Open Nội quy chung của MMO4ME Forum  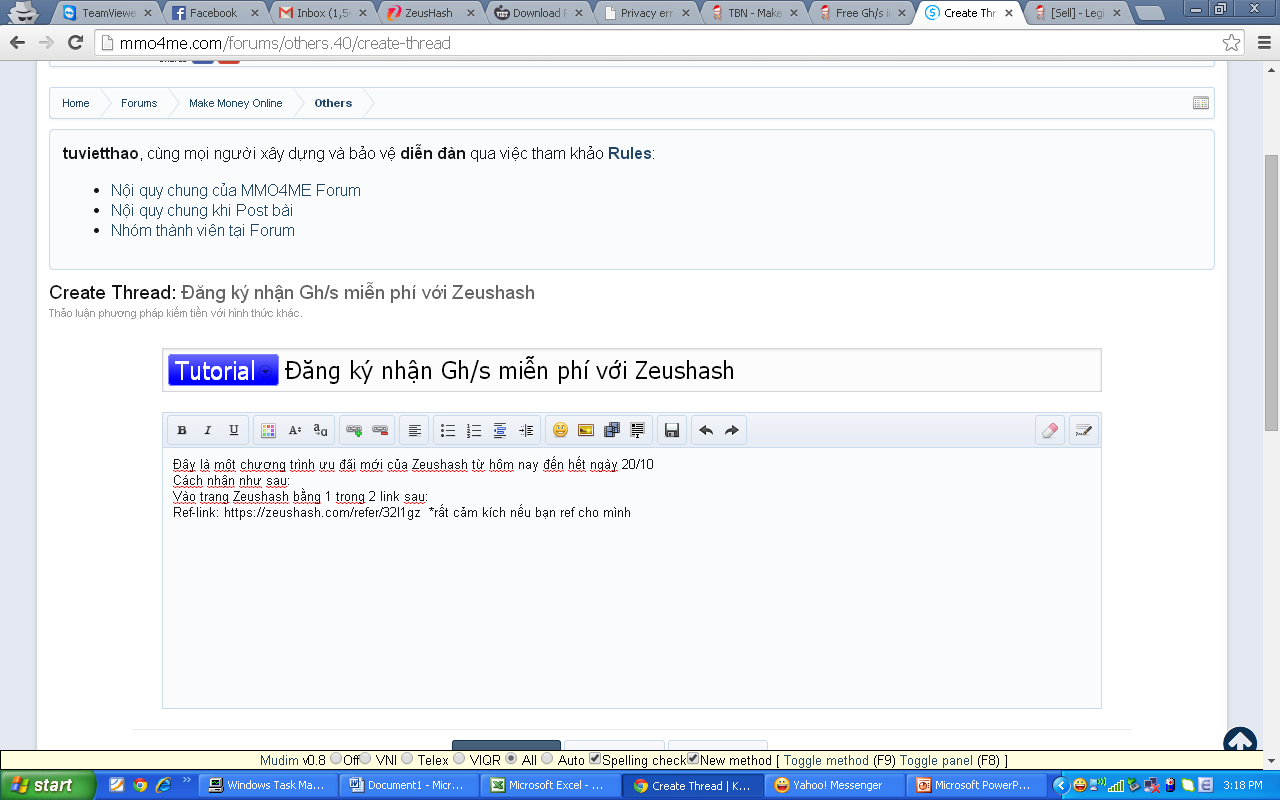[x=236, y=190]
